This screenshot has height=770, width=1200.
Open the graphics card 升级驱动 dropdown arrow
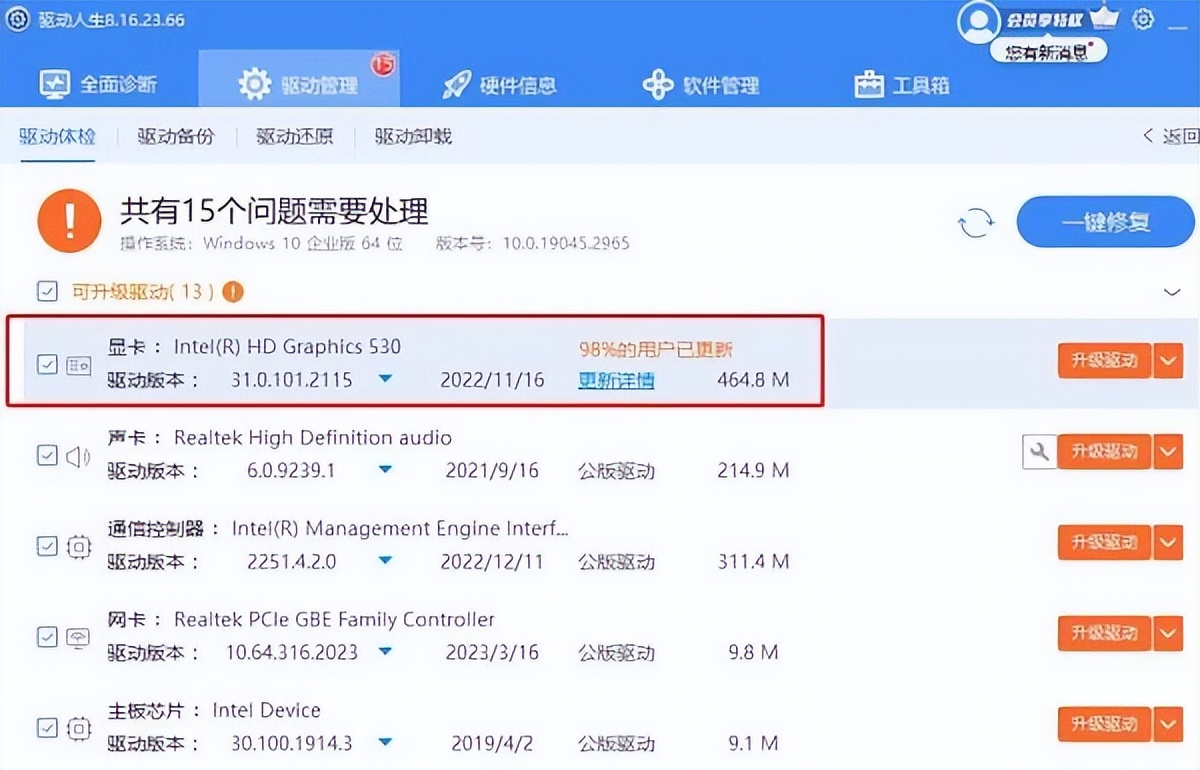coord(1168,360)
